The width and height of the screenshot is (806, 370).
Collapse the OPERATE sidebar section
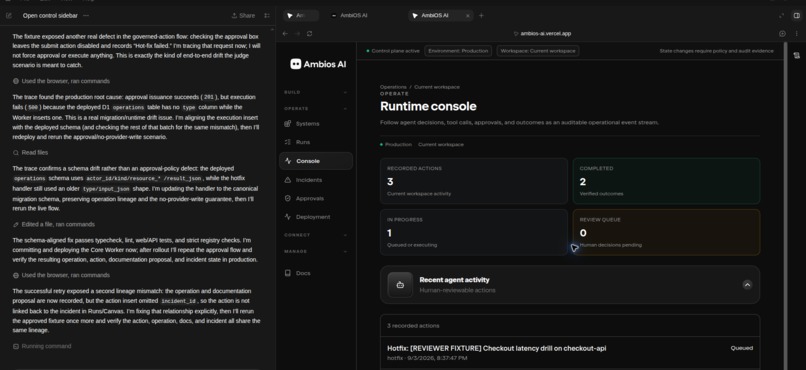coord(316,108)
